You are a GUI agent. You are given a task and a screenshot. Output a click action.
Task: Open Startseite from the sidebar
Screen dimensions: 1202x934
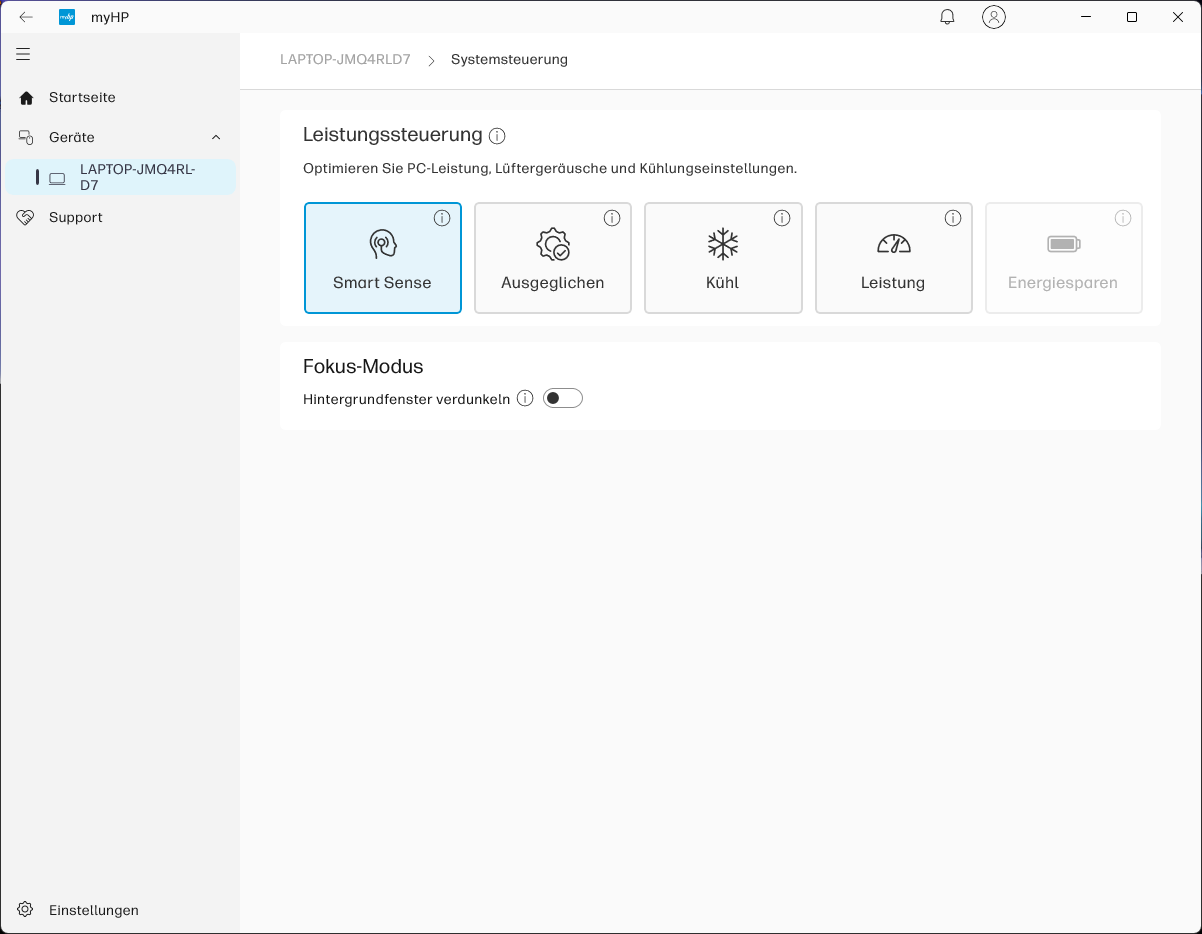tap(120, 97)
